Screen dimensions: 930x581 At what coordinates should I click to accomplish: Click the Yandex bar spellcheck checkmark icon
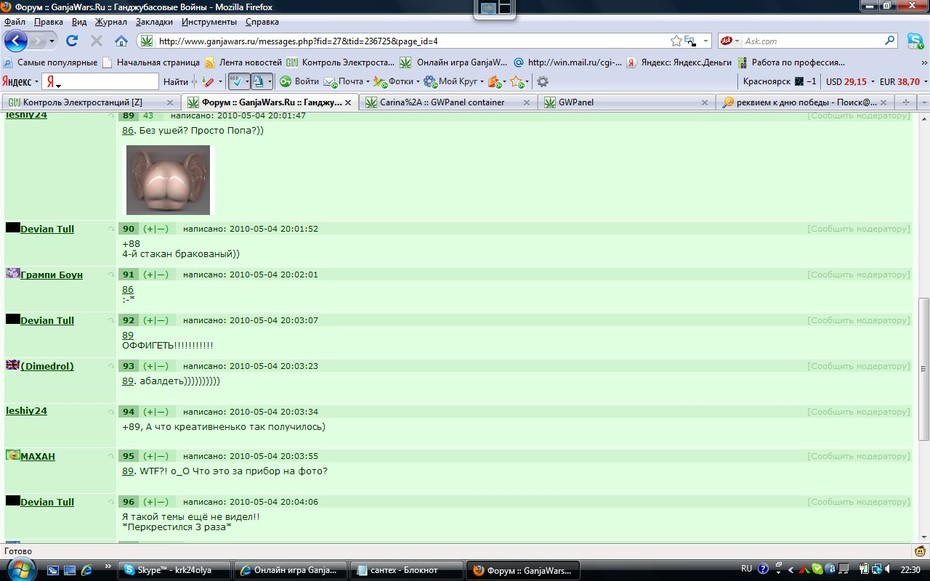pos(236,81)
